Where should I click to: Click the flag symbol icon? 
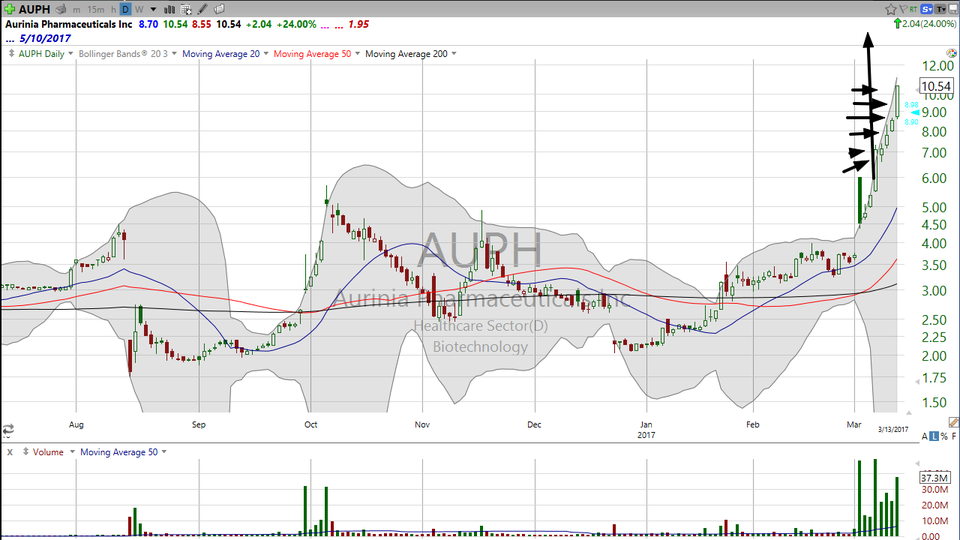[903, 9]
